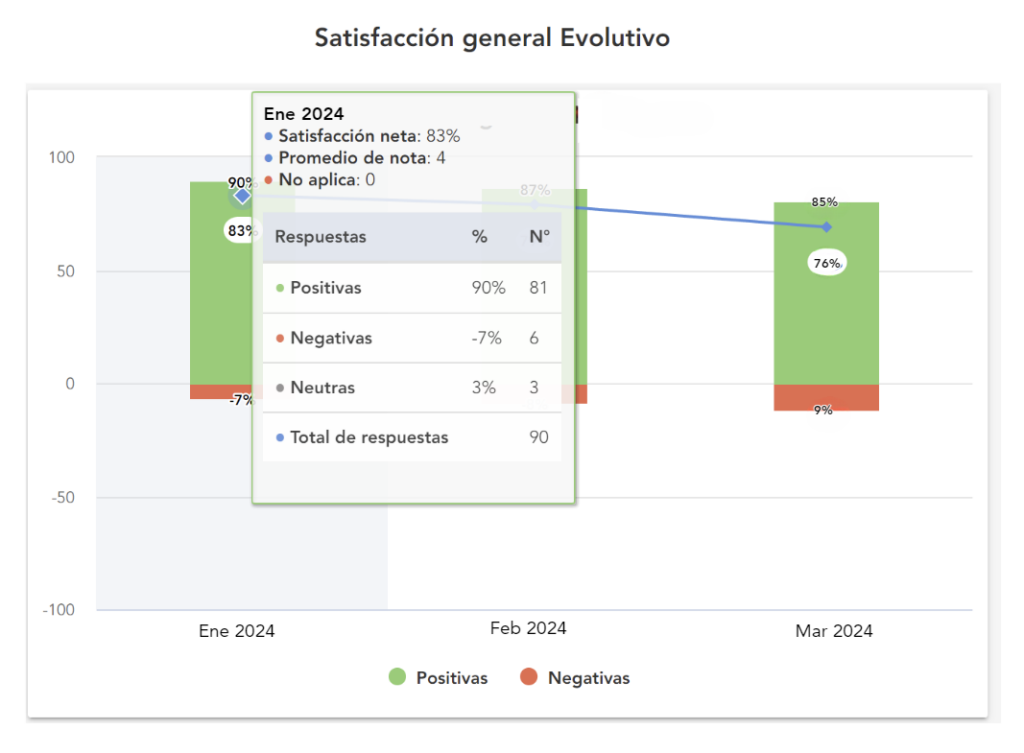
Task: Select the Mar 2024 axis label
Action: pos(834,631)
